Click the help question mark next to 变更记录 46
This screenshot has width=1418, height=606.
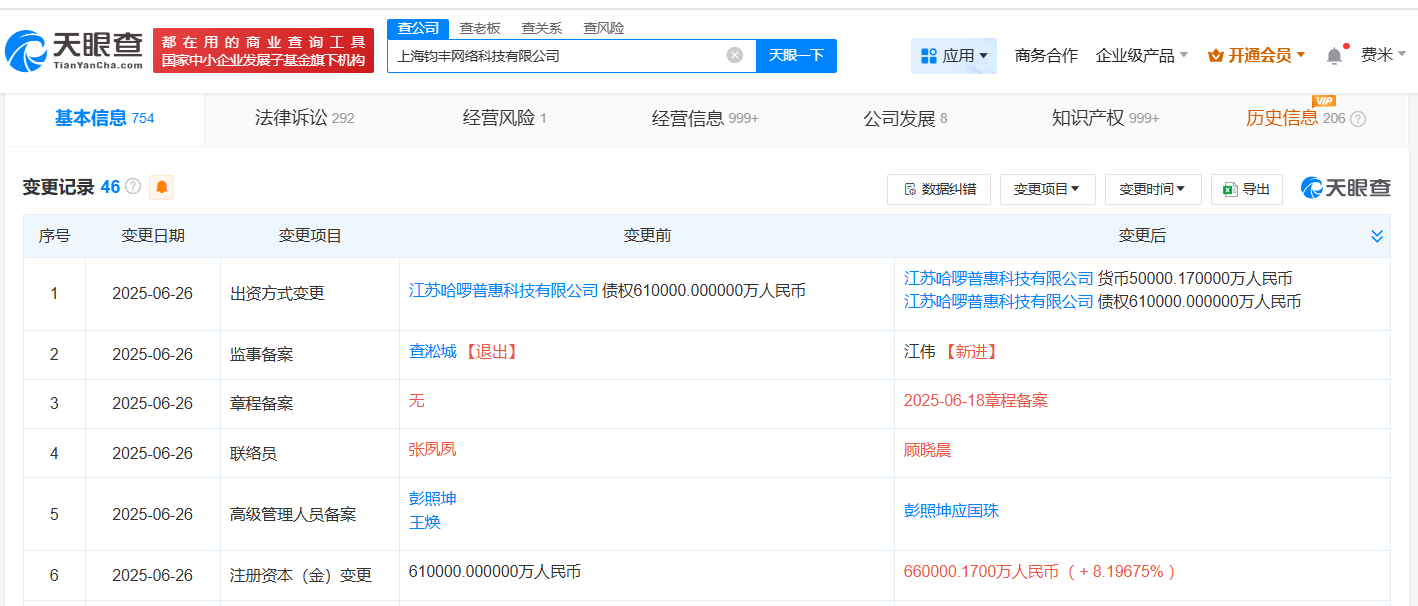click(x=133, y=187)
